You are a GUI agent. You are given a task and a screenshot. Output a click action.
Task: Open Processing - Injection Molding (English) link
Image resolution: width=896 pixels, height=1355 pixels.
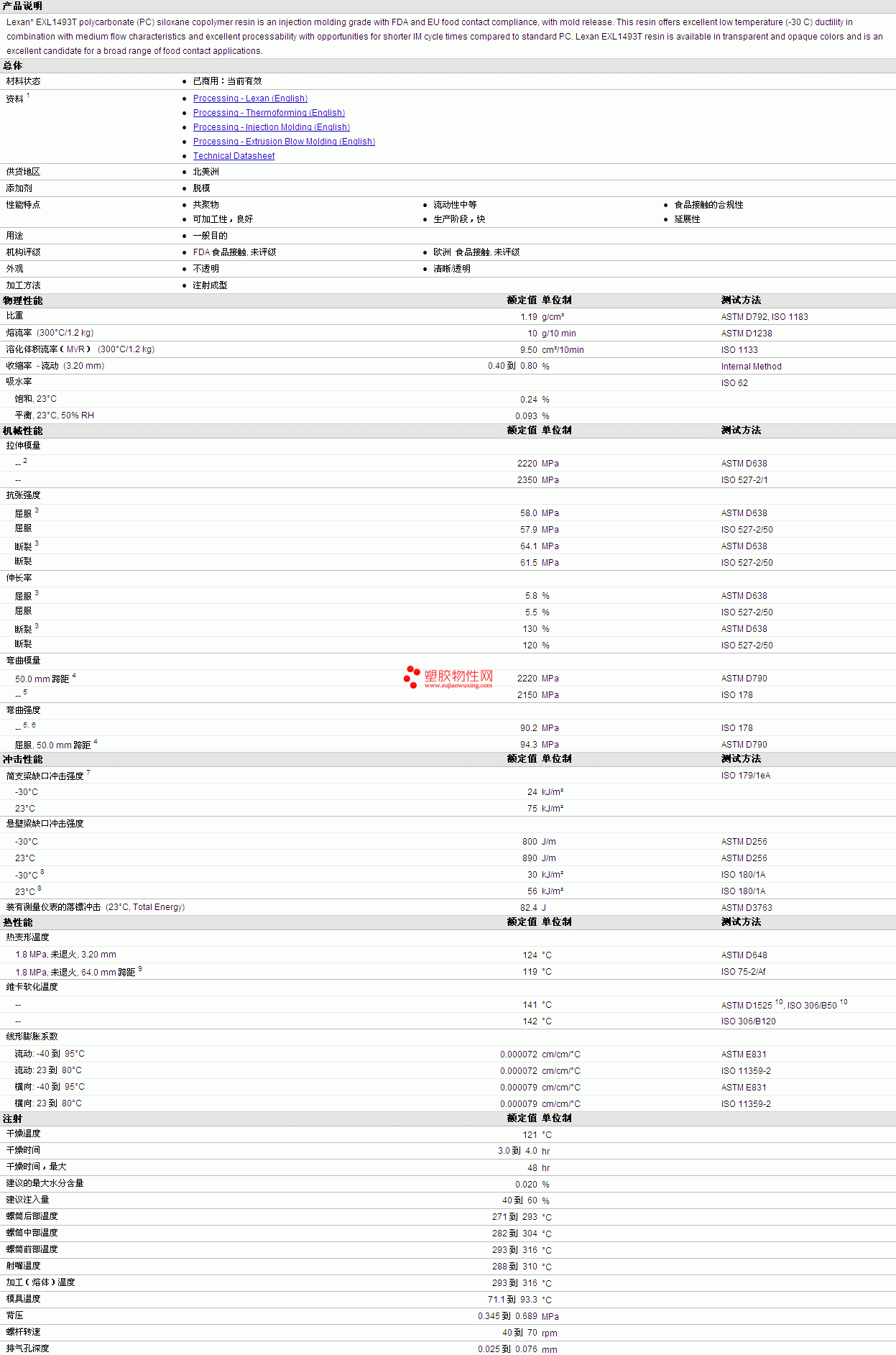click(x=272, y=127)
